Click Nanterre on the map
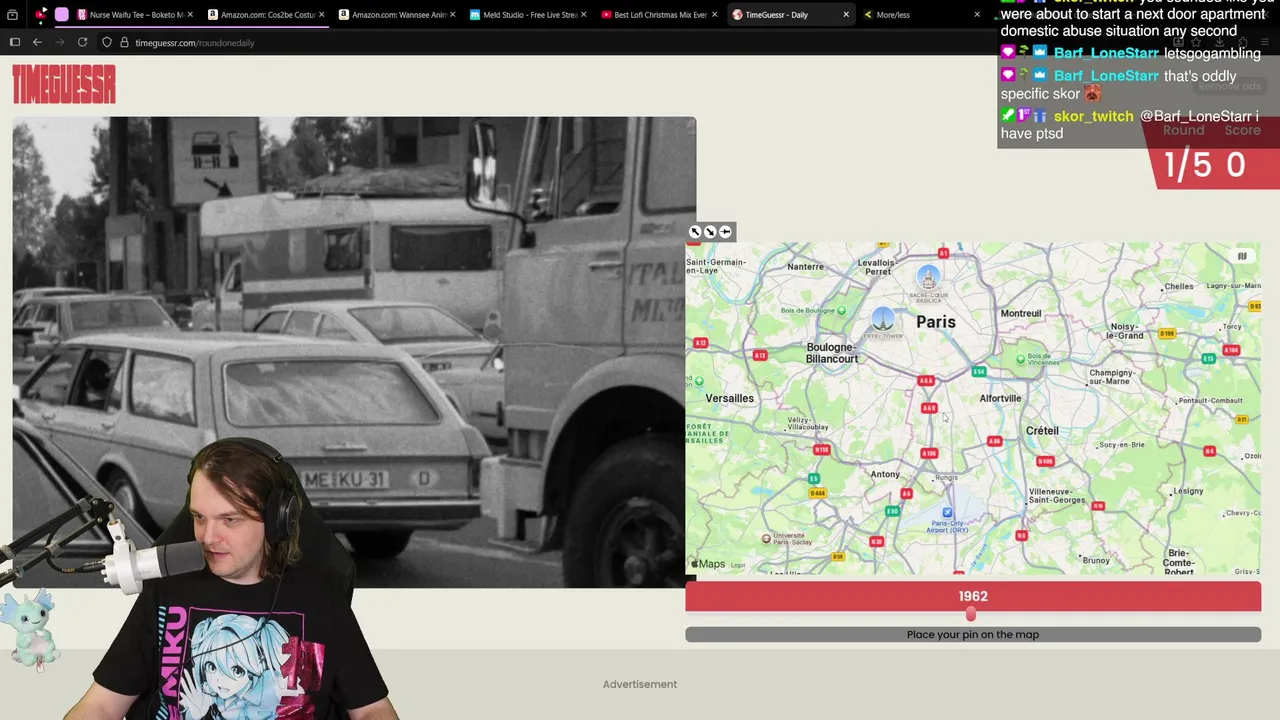Image resolution: width=1280 pixels, height=720 pixels. tap(805, 266)
